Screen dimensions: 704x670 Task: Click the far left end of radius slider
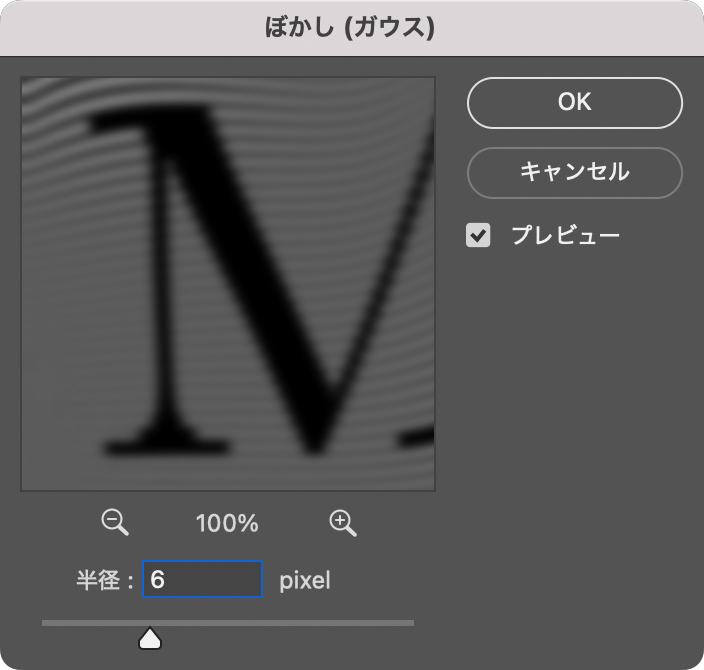point(45,623)
